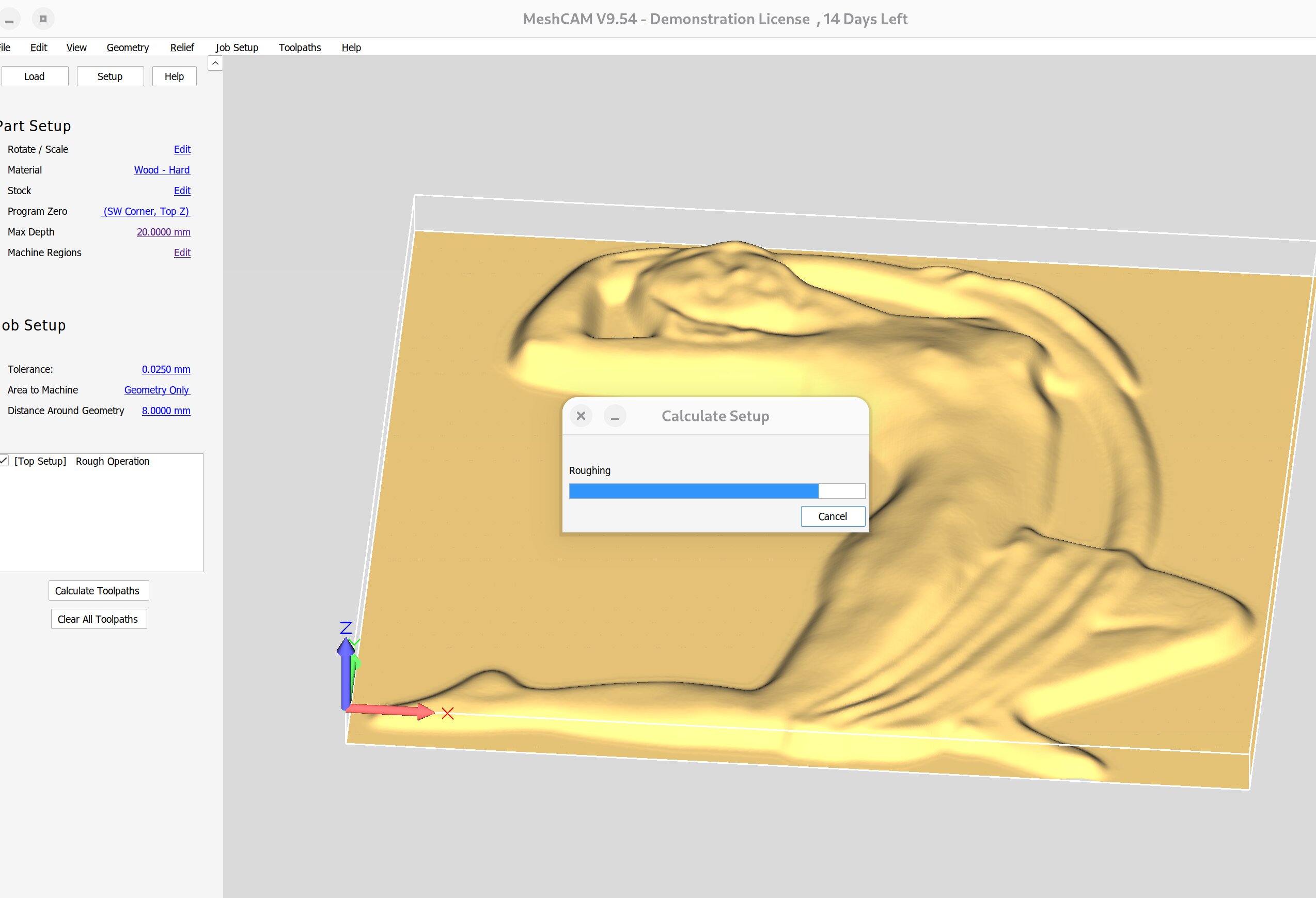
Task: Minimize the Calculate Setup dialog
Action: [x=615, y=416]
